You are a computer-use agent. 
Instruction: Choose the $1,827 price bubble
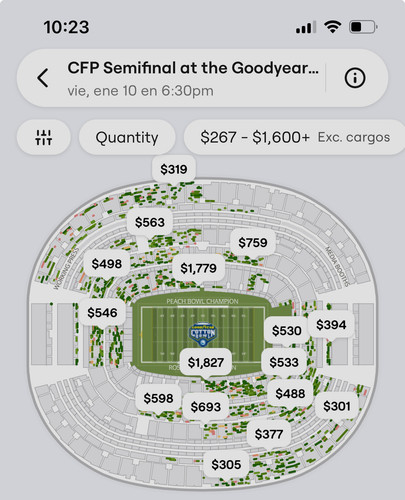coord(206,362)
